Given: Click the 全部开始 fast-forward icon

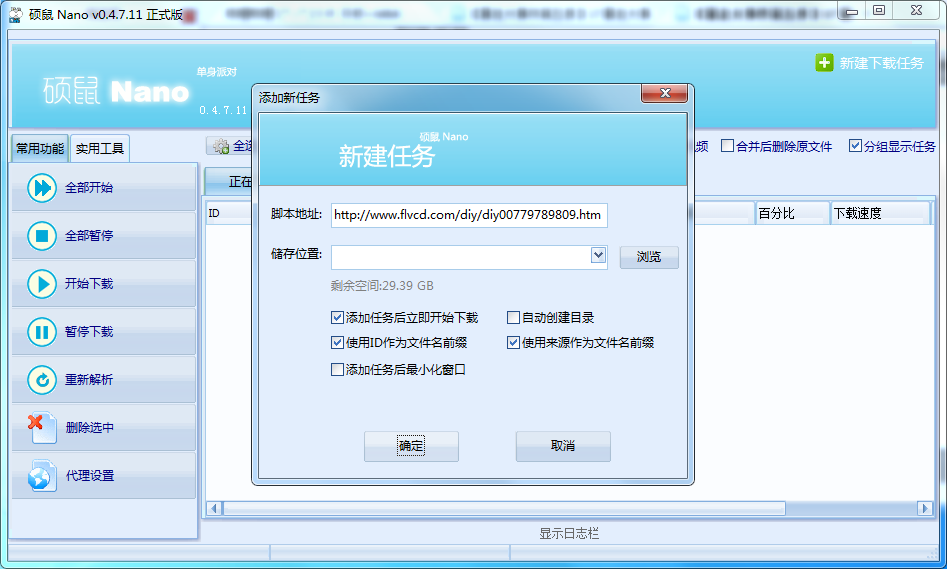Looking at the screenshot, I should [x=42, y=188].
